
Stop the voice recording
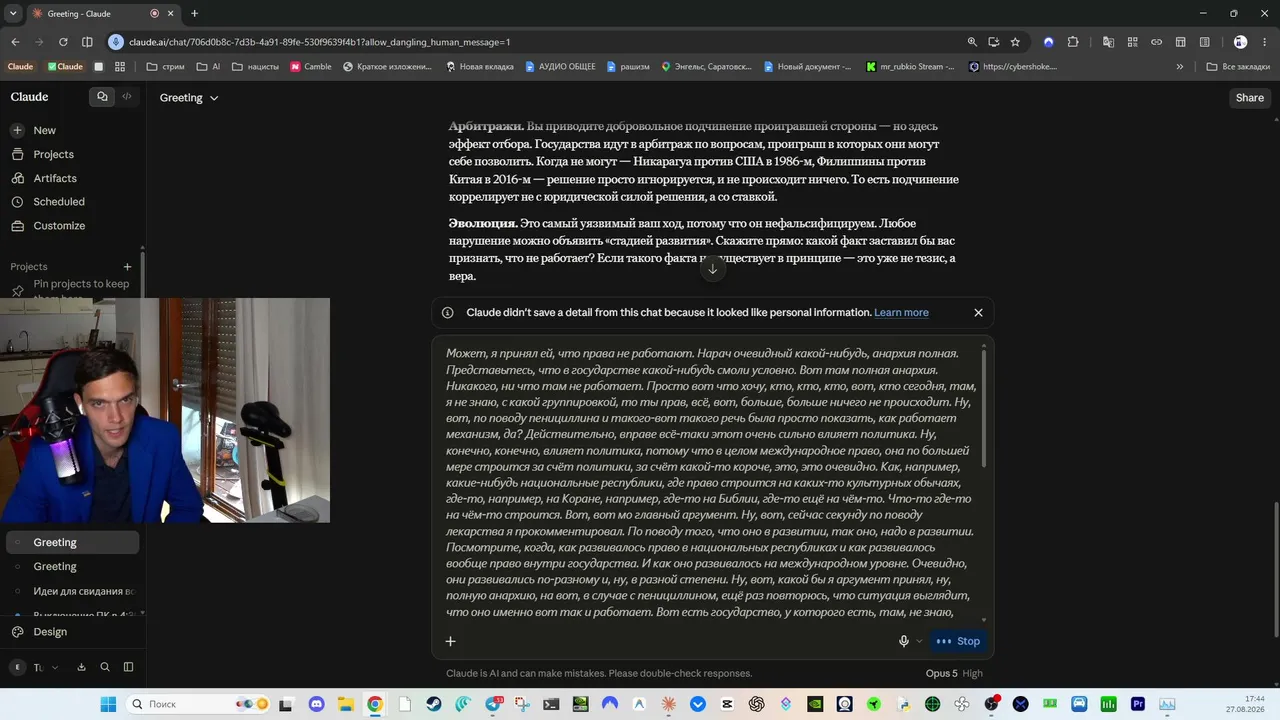coord(958,641)
